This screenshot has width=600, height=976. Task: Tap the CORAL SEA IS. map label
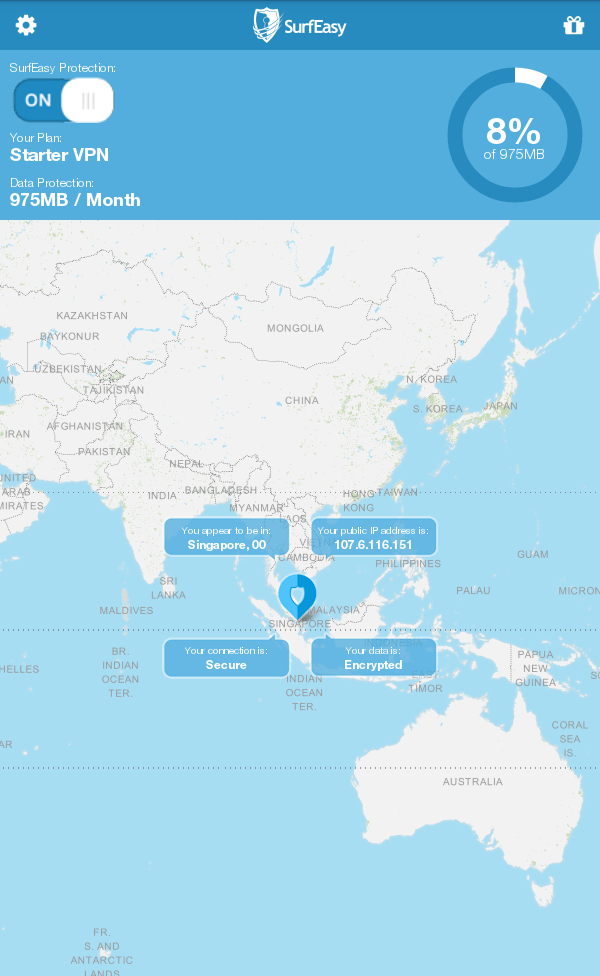click(x=570, y=739)
